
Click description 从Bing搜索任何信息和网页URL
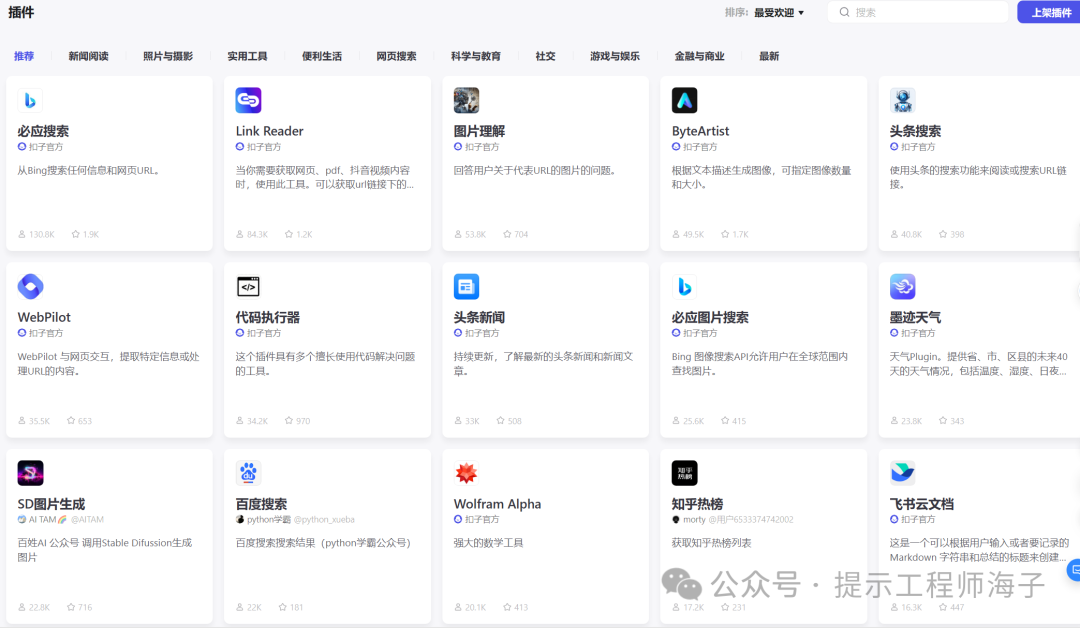(x=90, y=171)
